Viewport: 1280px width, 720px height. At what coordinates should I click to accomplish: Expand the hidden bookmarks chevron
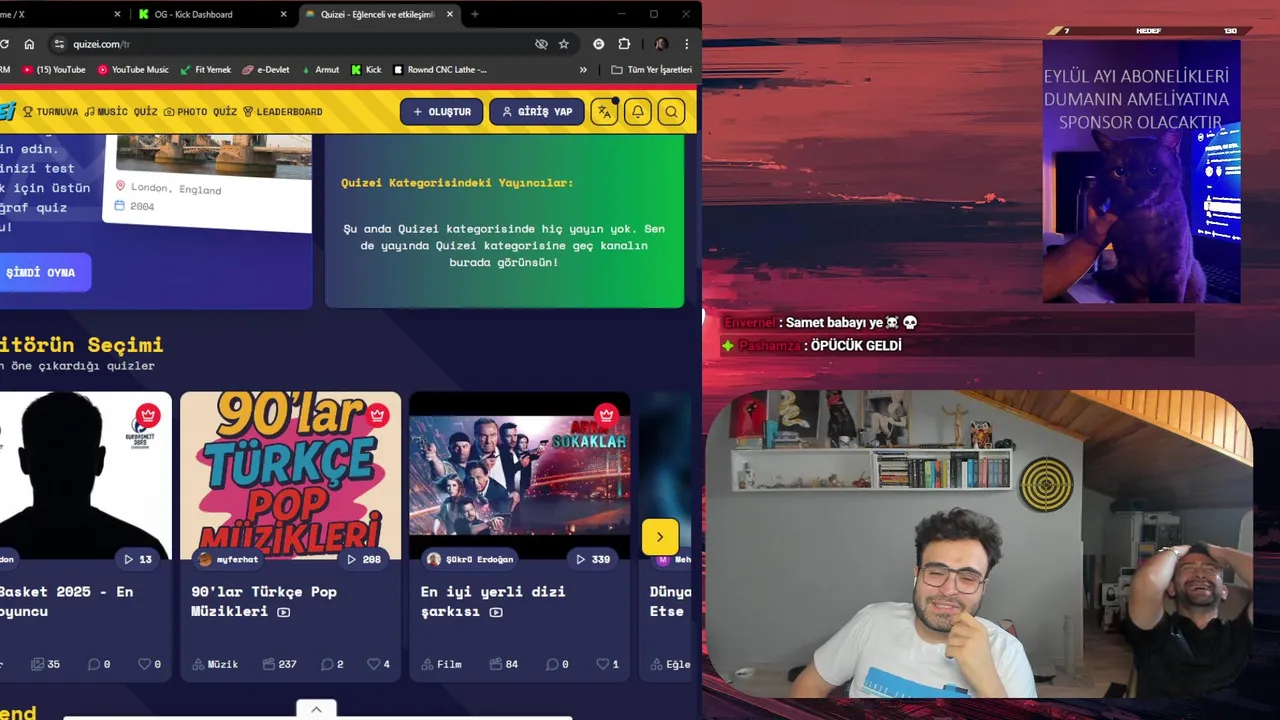(583, 70)
